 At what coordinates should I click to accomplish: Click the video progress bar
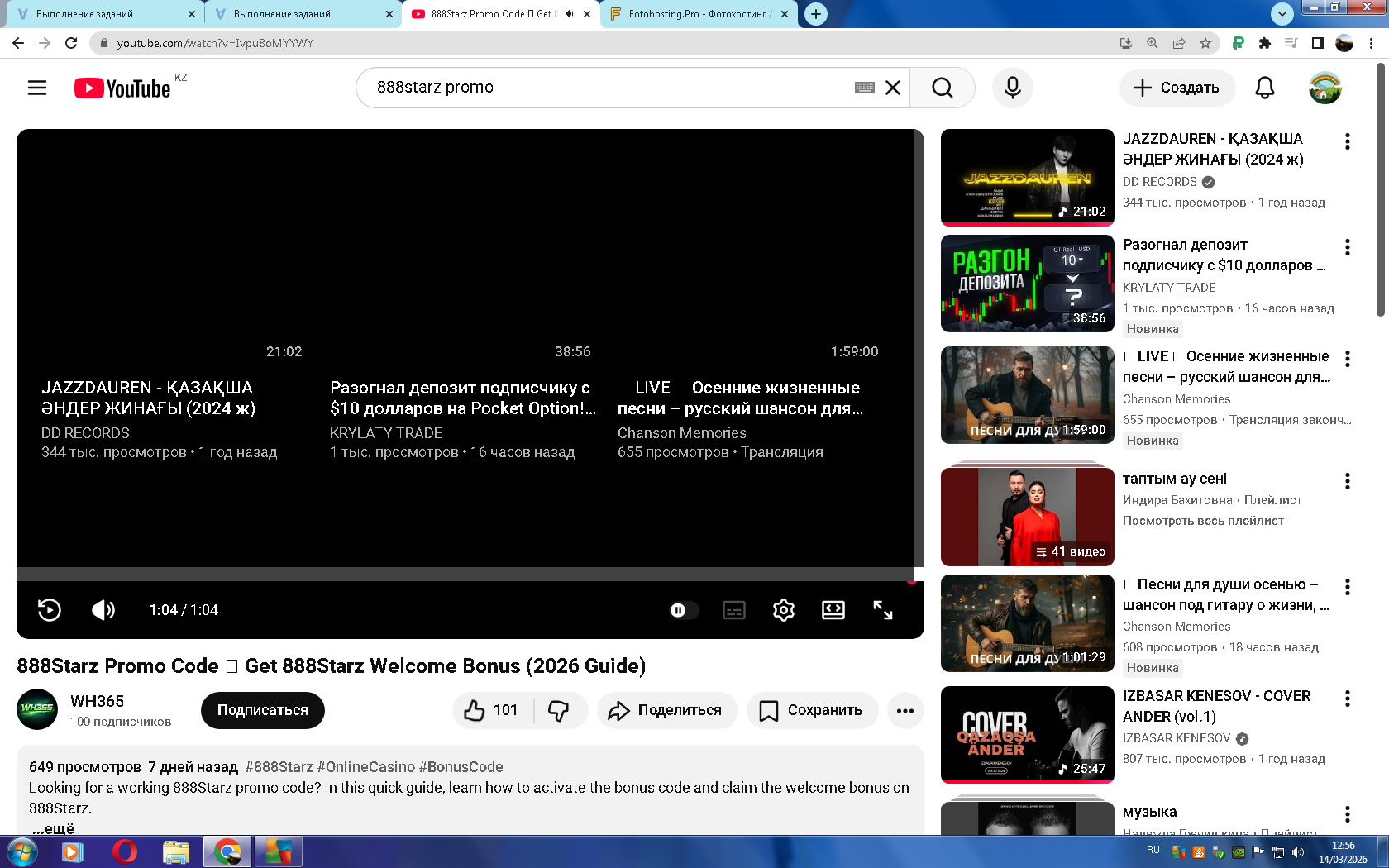coord(465,575)
